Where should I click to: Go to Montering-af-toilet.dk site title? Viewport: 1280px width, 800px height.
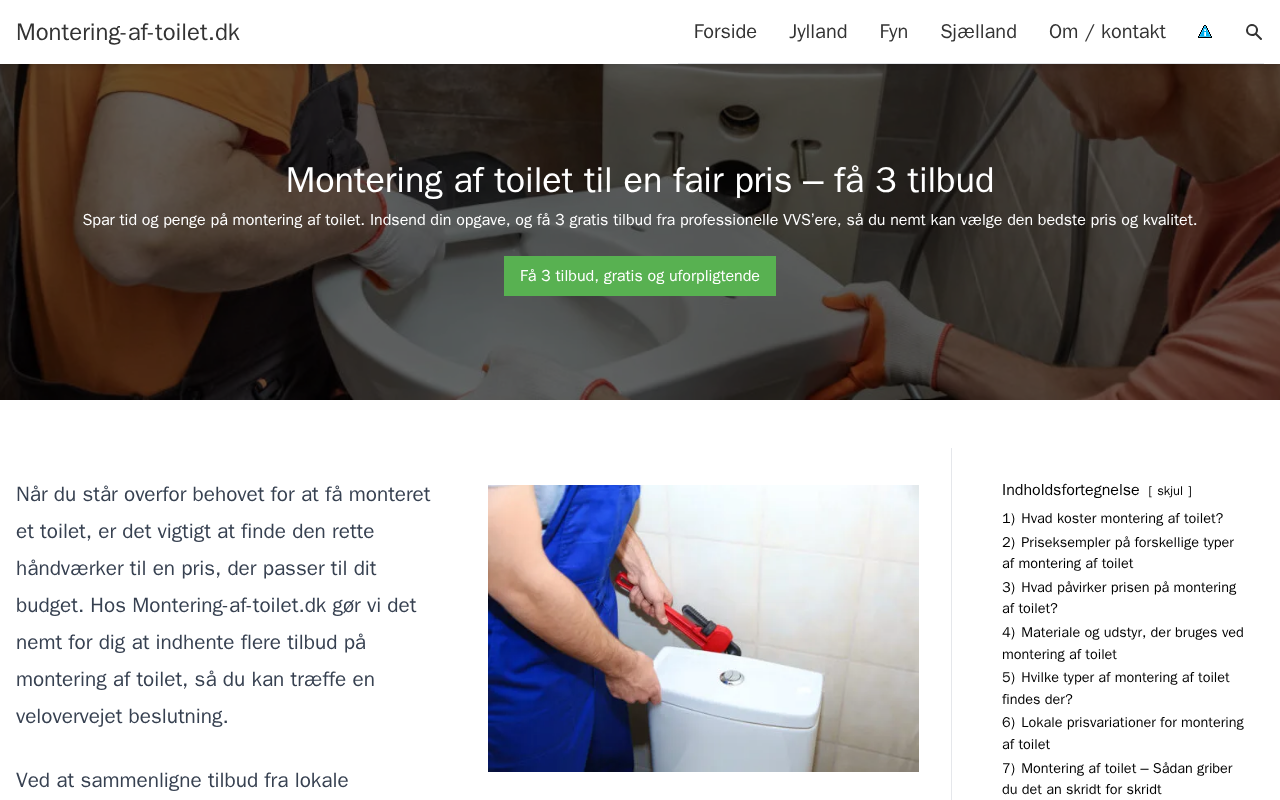coord(128,32)
